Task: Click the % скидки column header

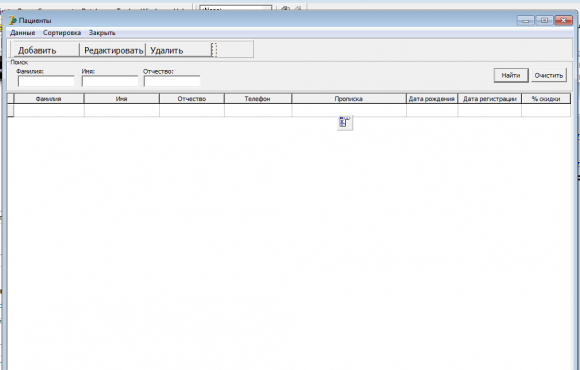Action: pos(546,99)
